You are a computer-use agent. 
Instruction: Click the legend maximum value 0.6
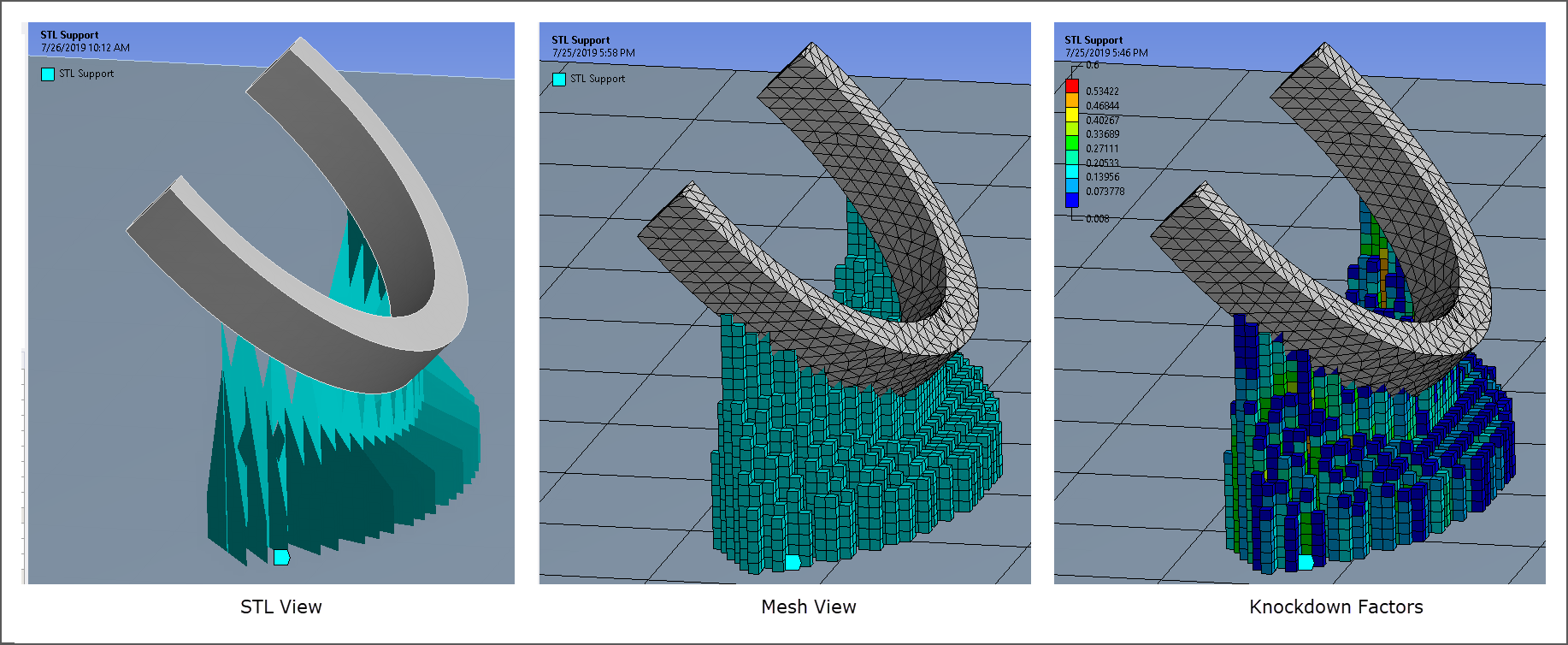pyautogui.click(x=1093, y=65)
